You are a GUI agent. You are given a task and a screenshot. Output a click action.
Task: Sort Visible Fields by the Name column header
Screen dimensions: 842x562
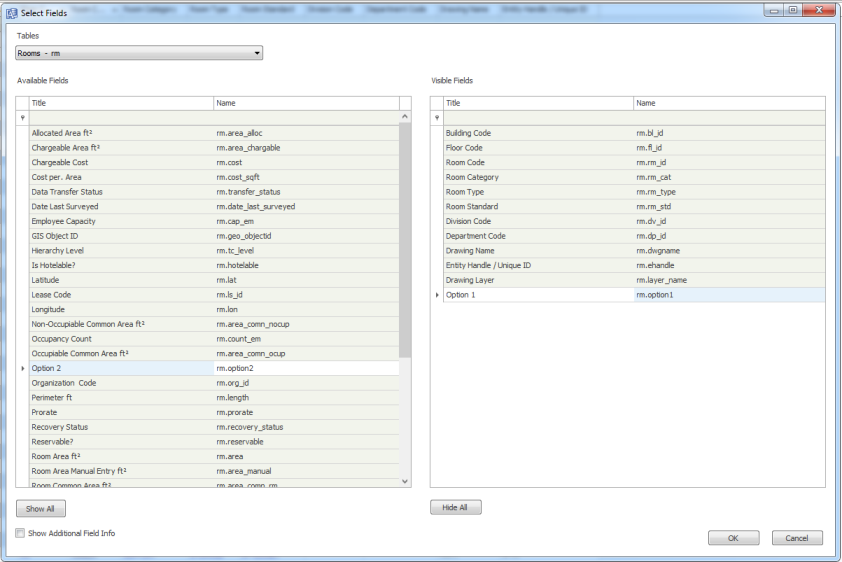728,103
